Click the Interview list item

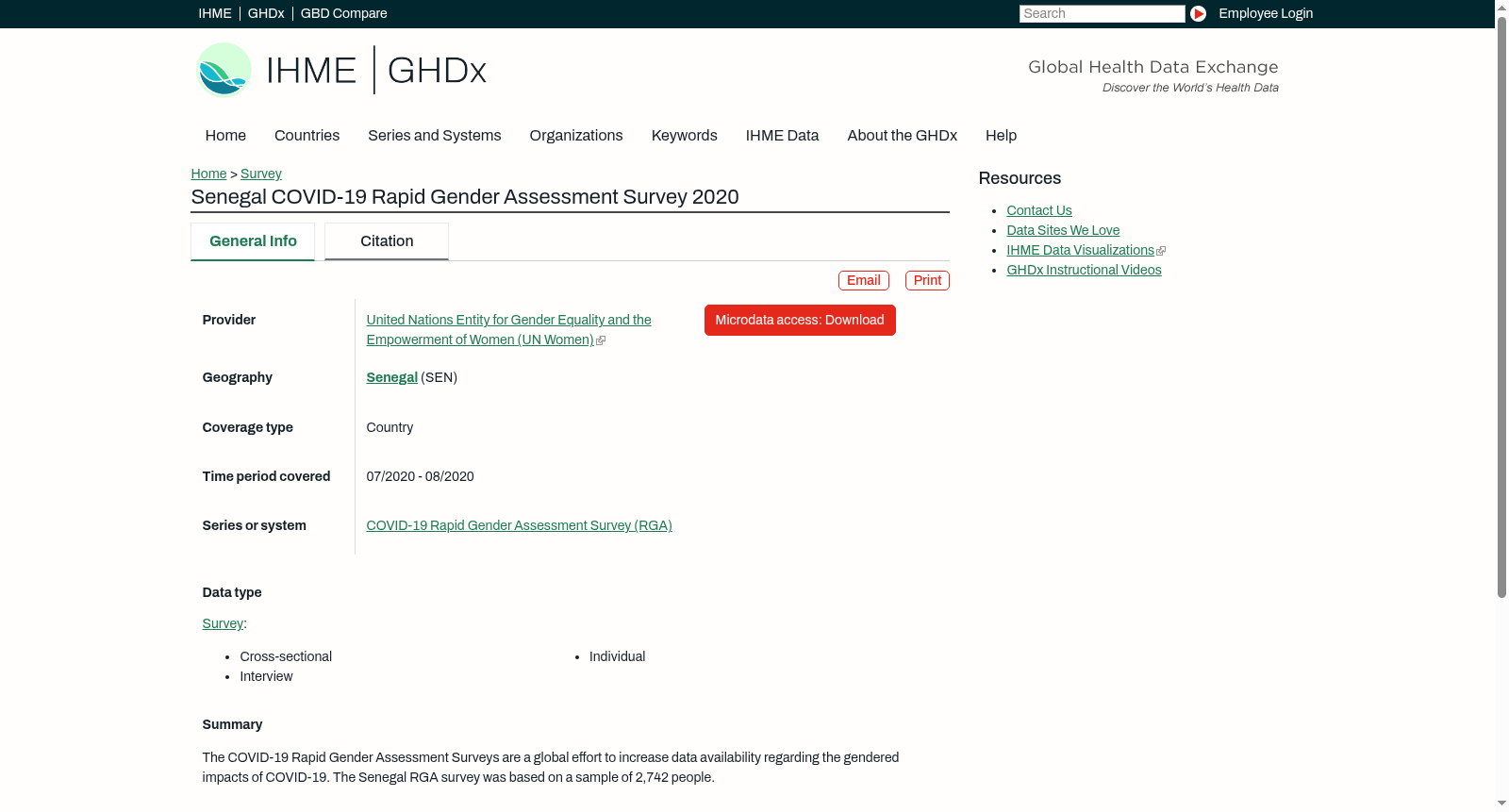(266, 676)
